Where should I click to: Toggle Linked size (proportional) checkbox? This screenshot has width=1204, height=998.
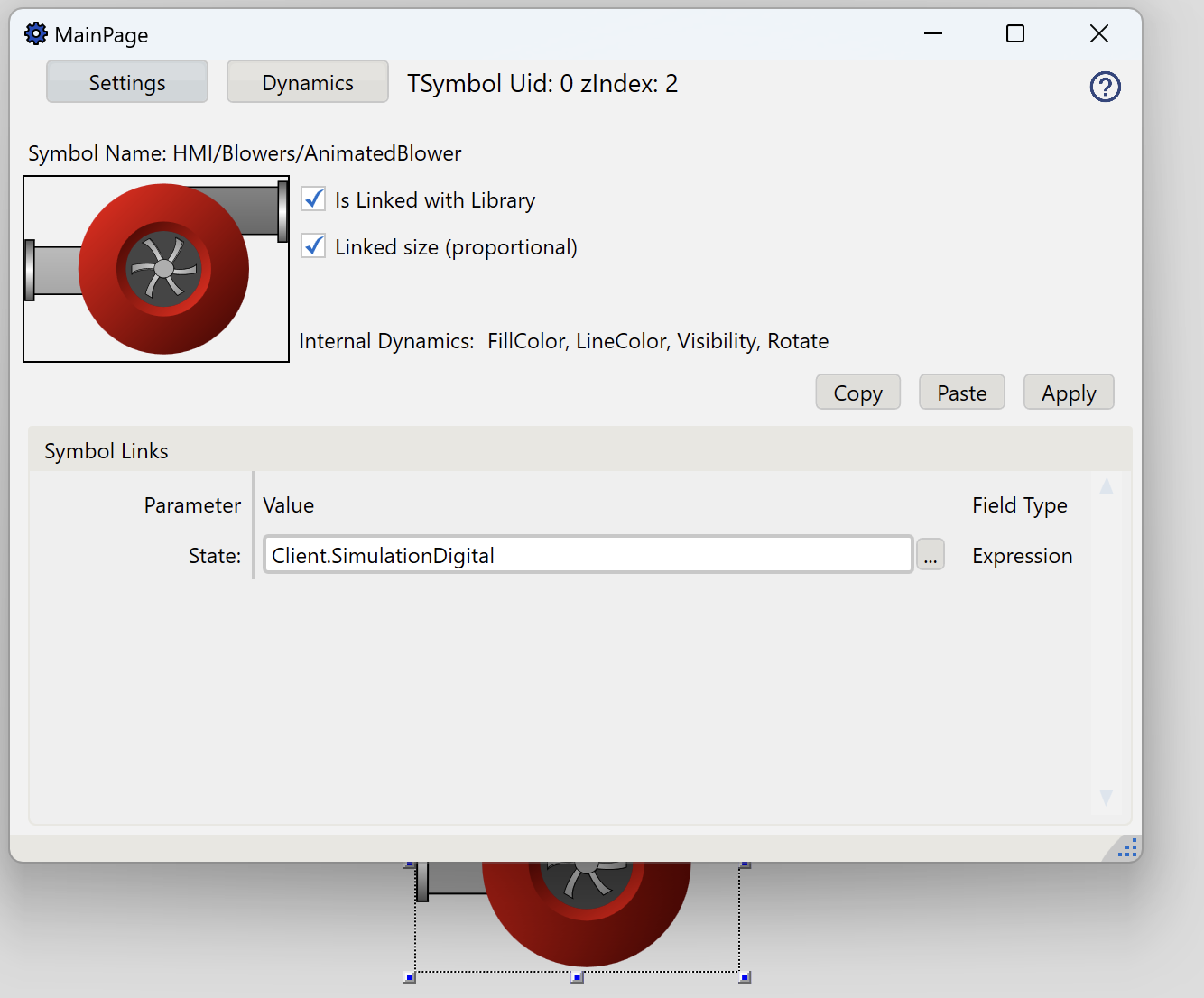313,246
